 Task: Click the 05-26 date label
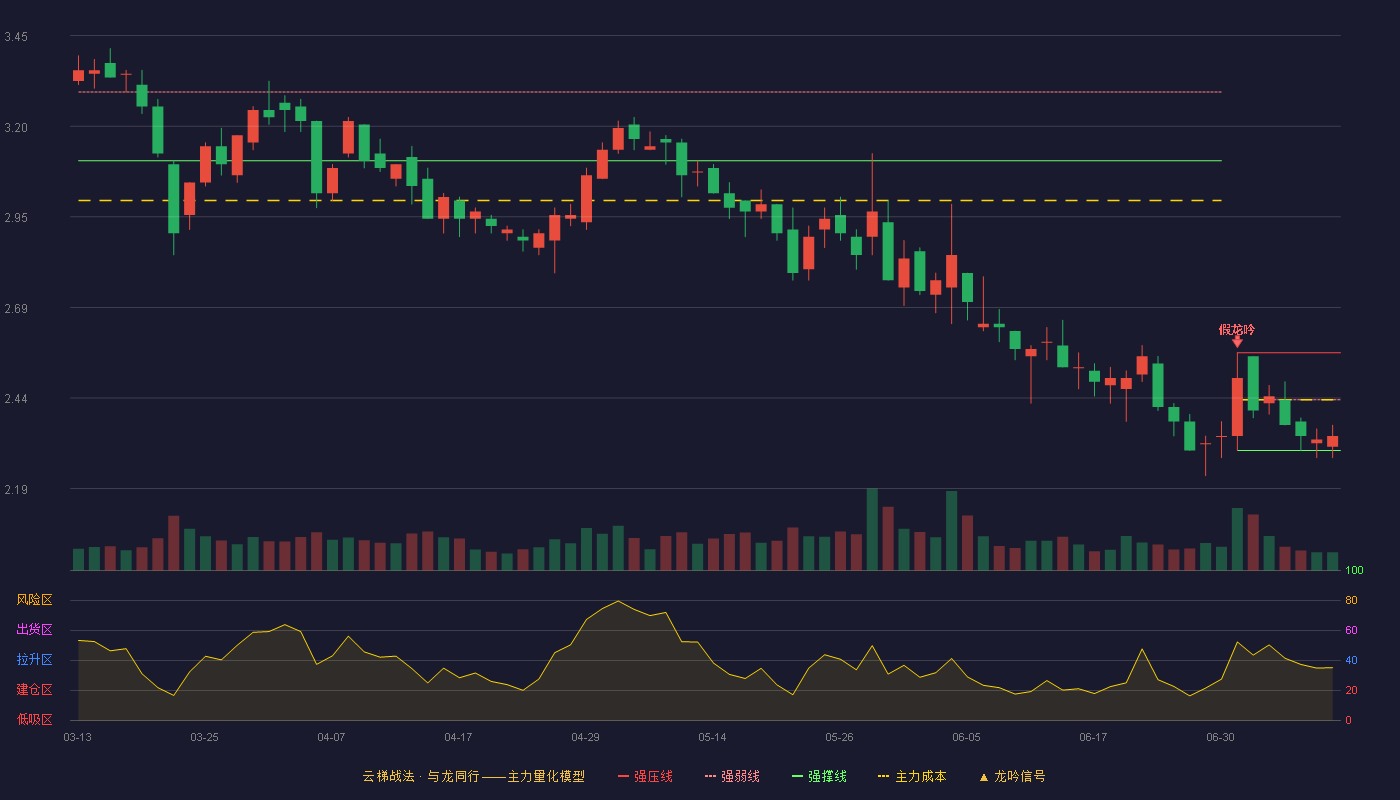(x=839, y=737)
